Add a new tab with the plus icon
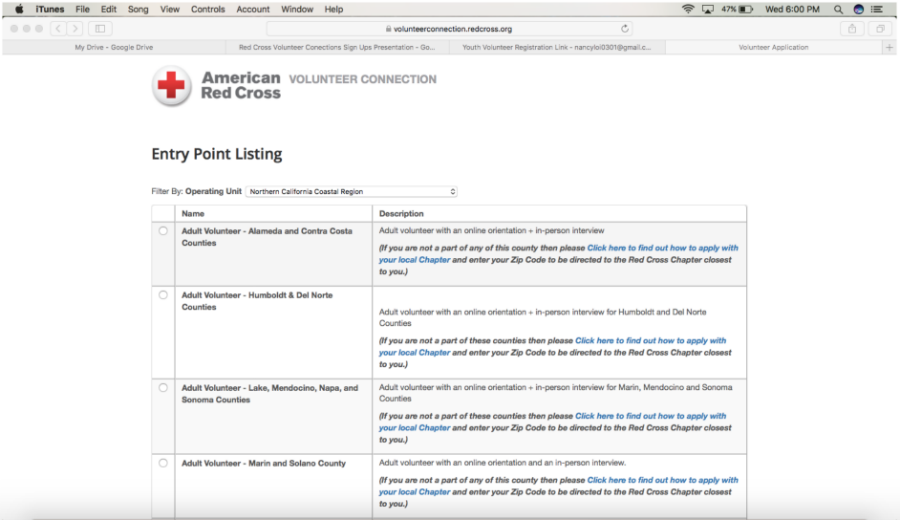The height and width of the screenshot is (520, 900). 889,47
